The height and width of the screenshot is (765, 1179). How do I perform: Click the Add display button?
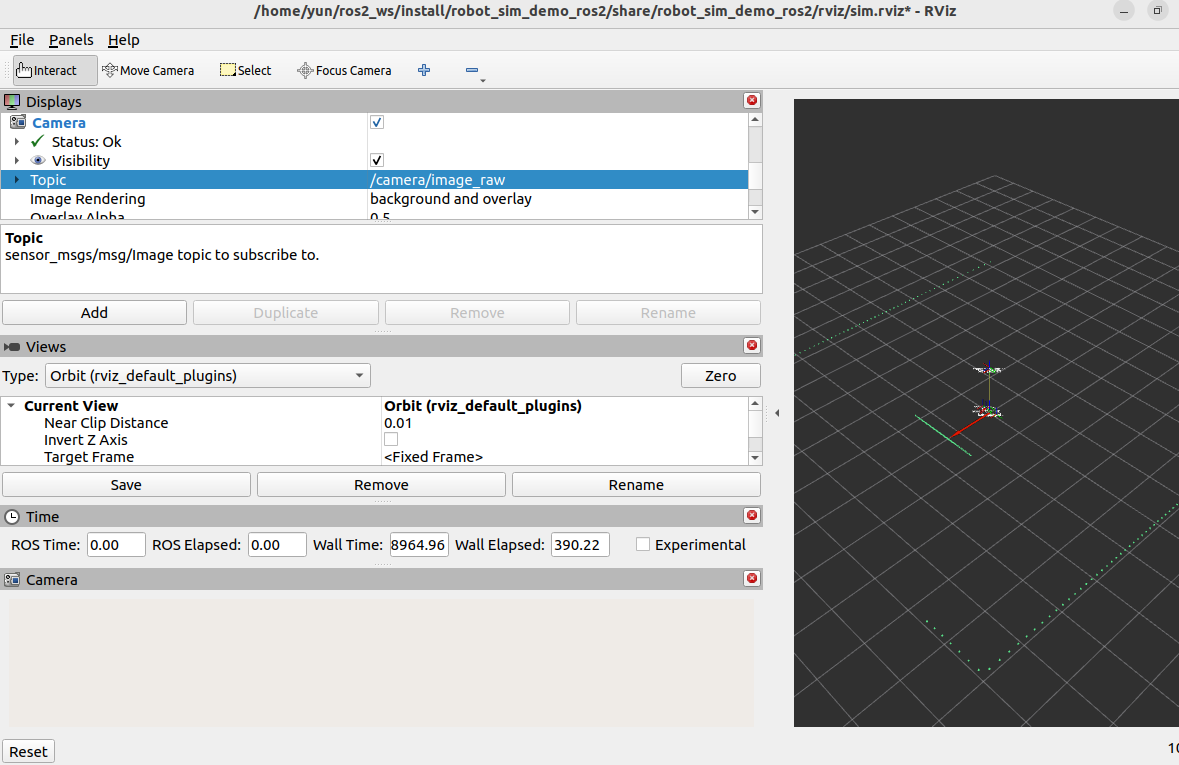point(95,312)
